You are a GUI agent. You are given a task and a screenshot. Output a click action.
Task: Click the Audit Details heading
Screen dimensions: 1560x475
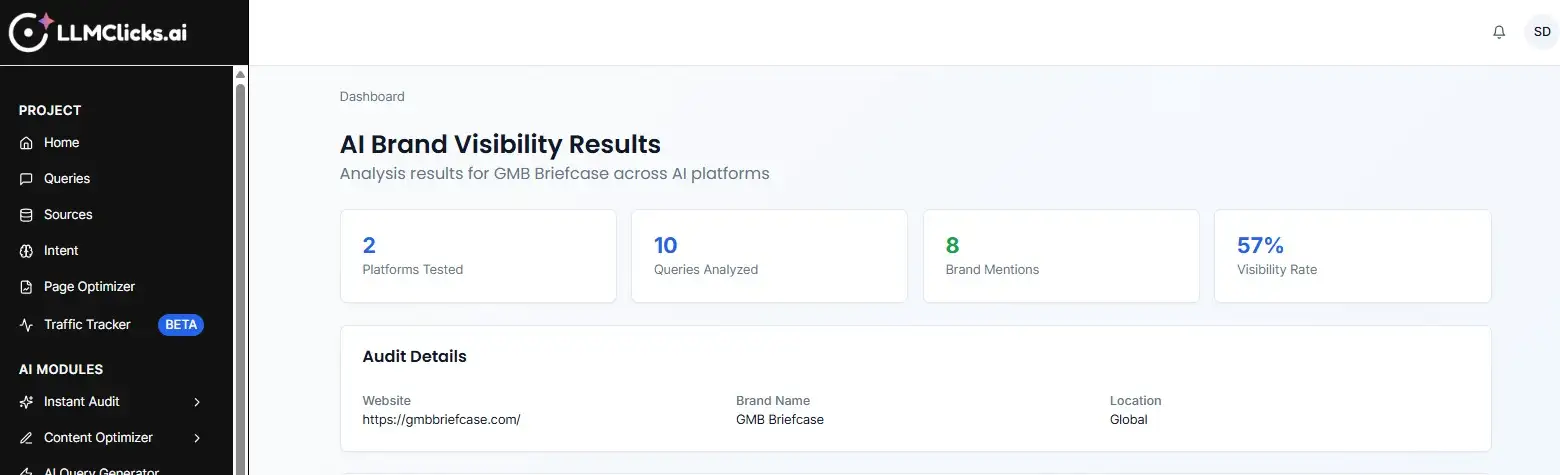(x=414, y=356)
